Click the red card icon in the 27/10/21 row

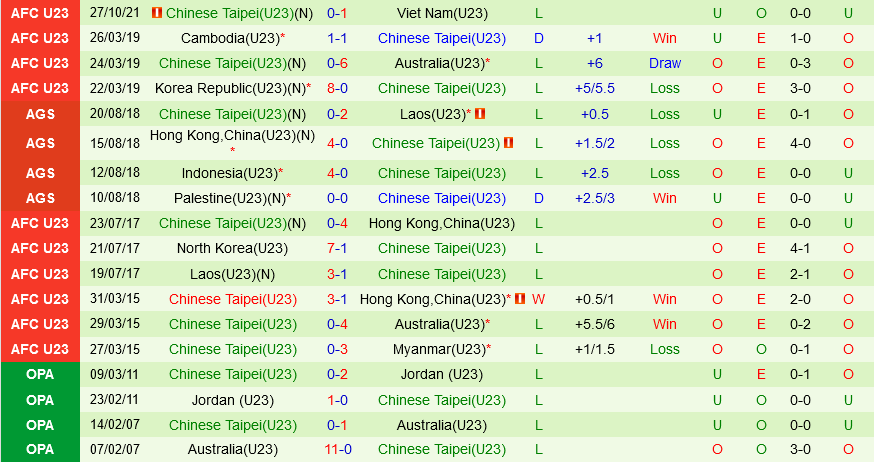pyautogui.click(x=156, y=14)
